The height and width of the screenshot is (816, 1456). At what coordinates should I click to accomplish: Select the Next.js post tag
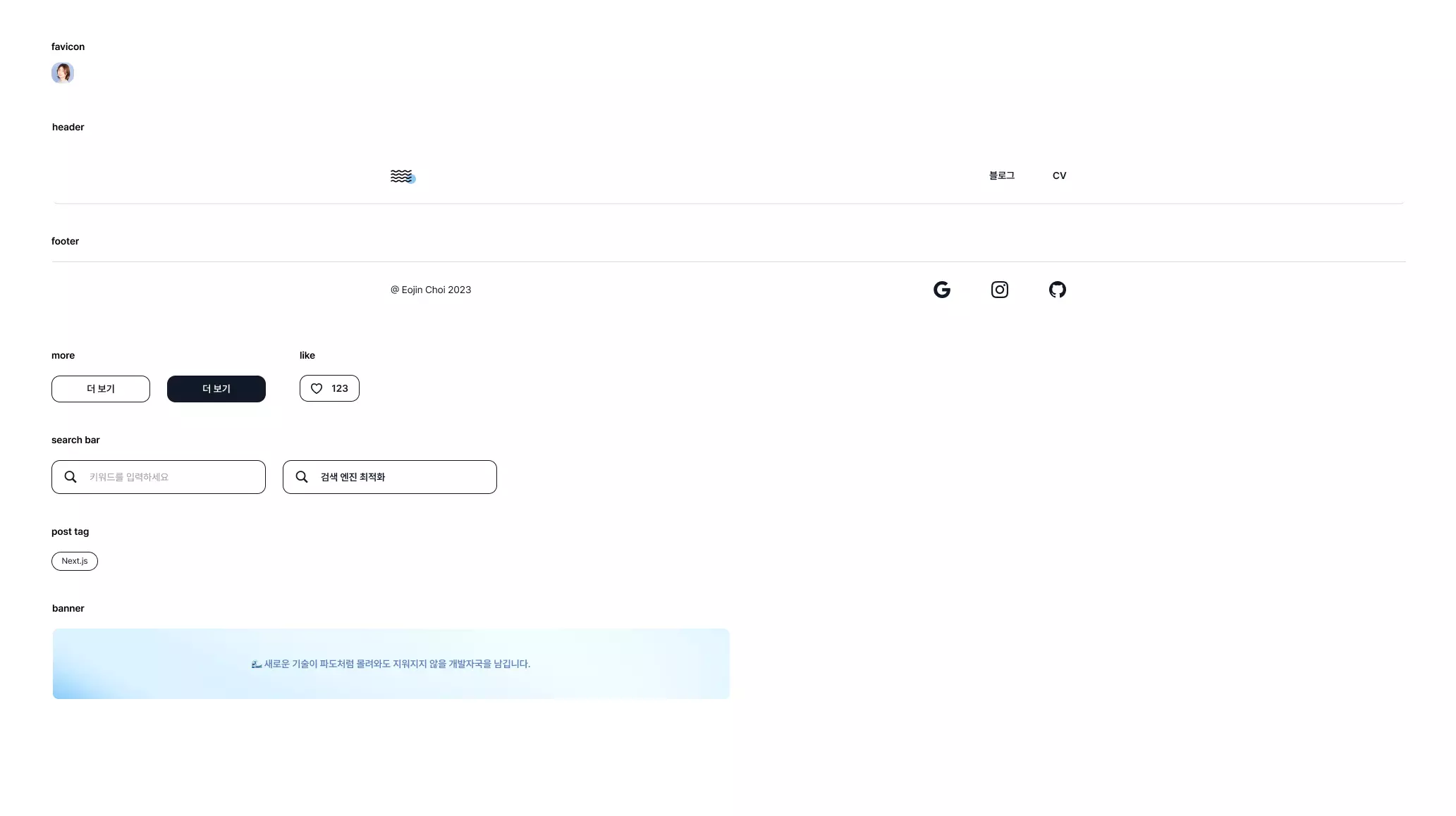point(75,561)
